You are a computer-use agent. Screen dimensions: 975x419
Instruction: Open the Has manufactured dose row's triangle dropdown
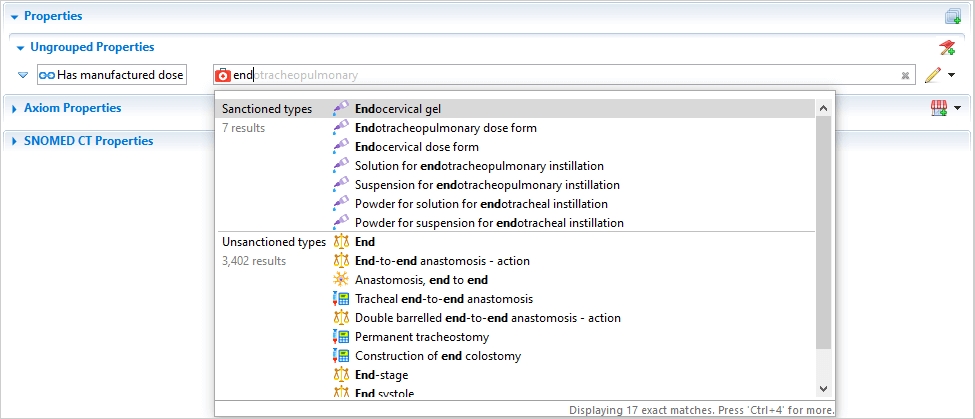(23, 75)
